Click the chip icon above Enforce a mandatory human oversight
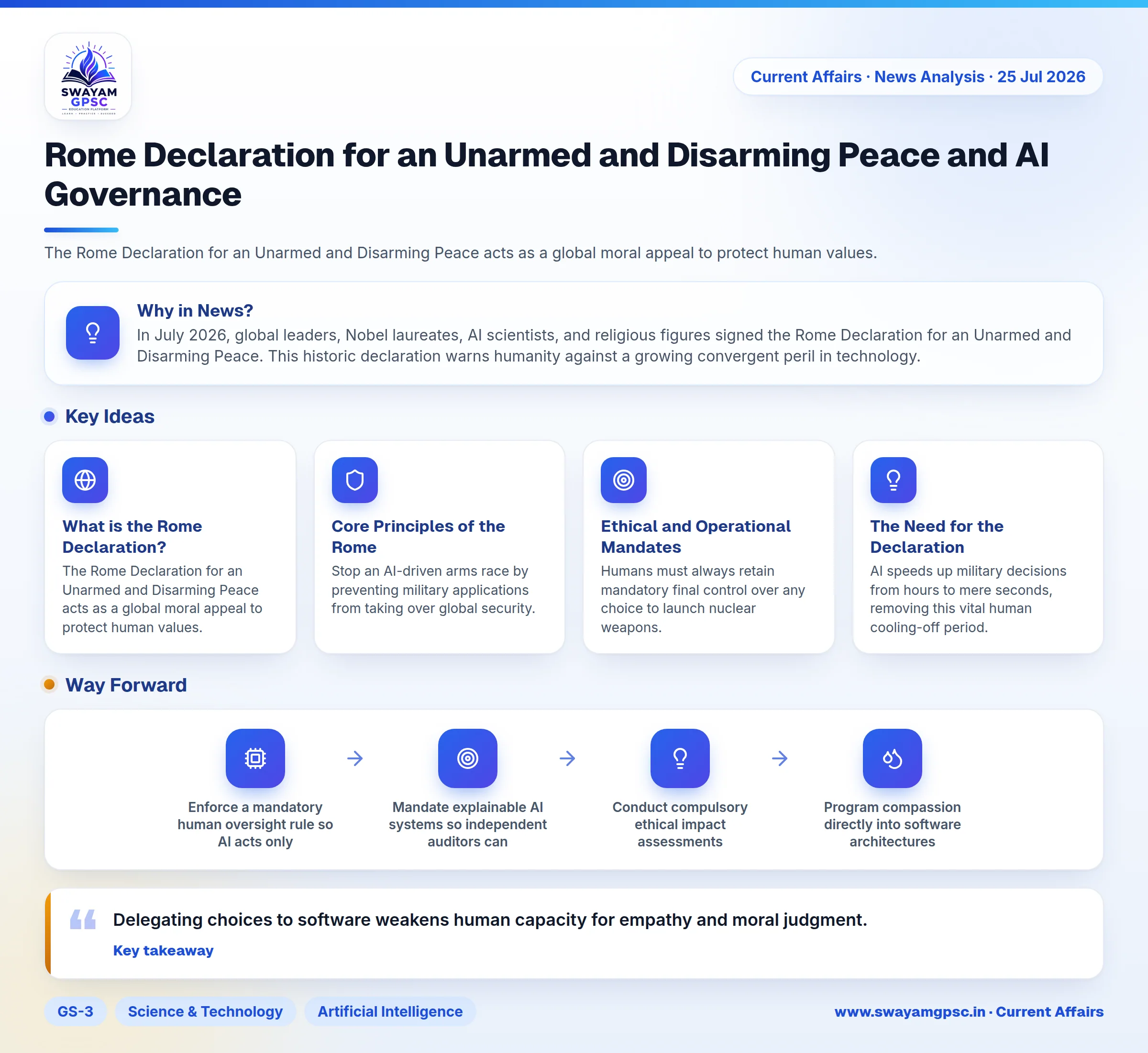This screenshot has width=1148, height=1053. coord(255,758)
